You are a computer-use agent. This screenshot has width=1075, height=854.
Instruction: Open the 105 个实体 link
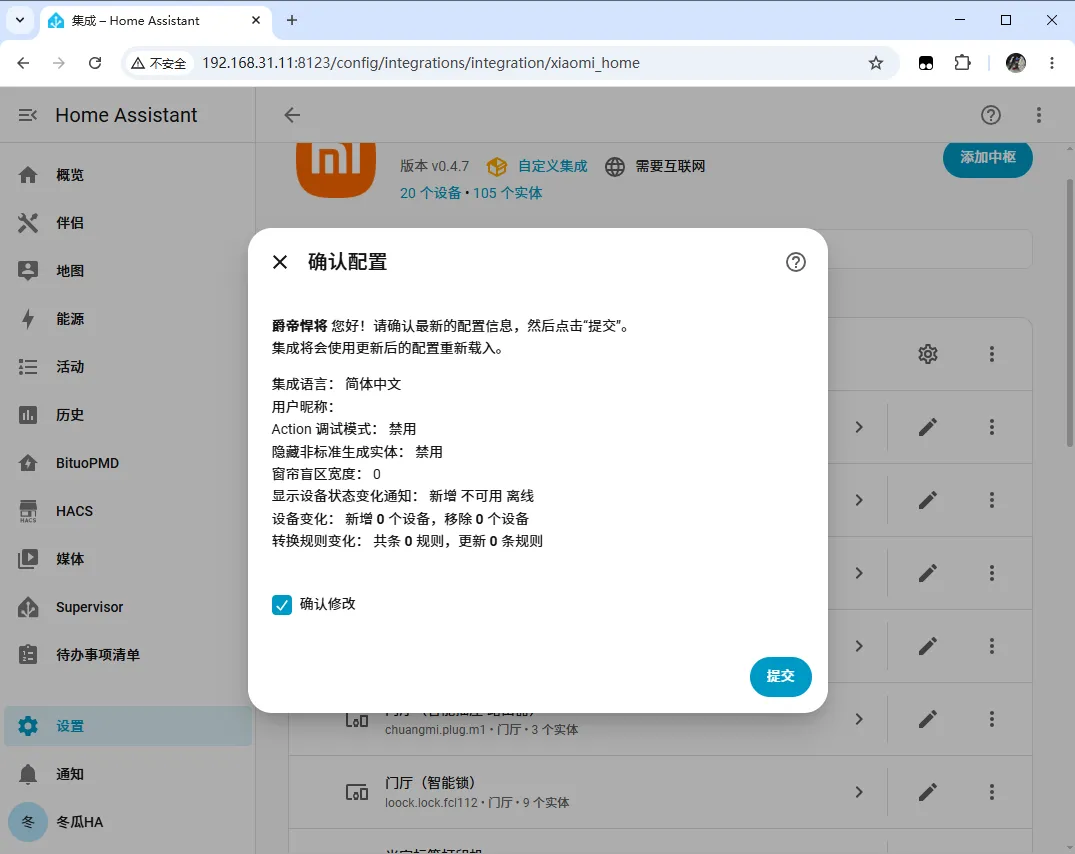point(507,193)
